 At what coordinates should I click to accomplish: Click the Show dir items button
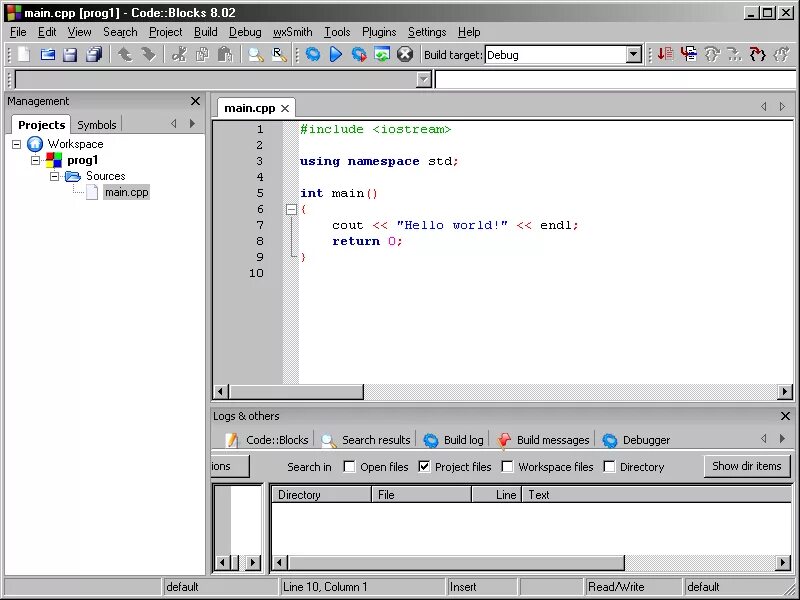[746, 466]
